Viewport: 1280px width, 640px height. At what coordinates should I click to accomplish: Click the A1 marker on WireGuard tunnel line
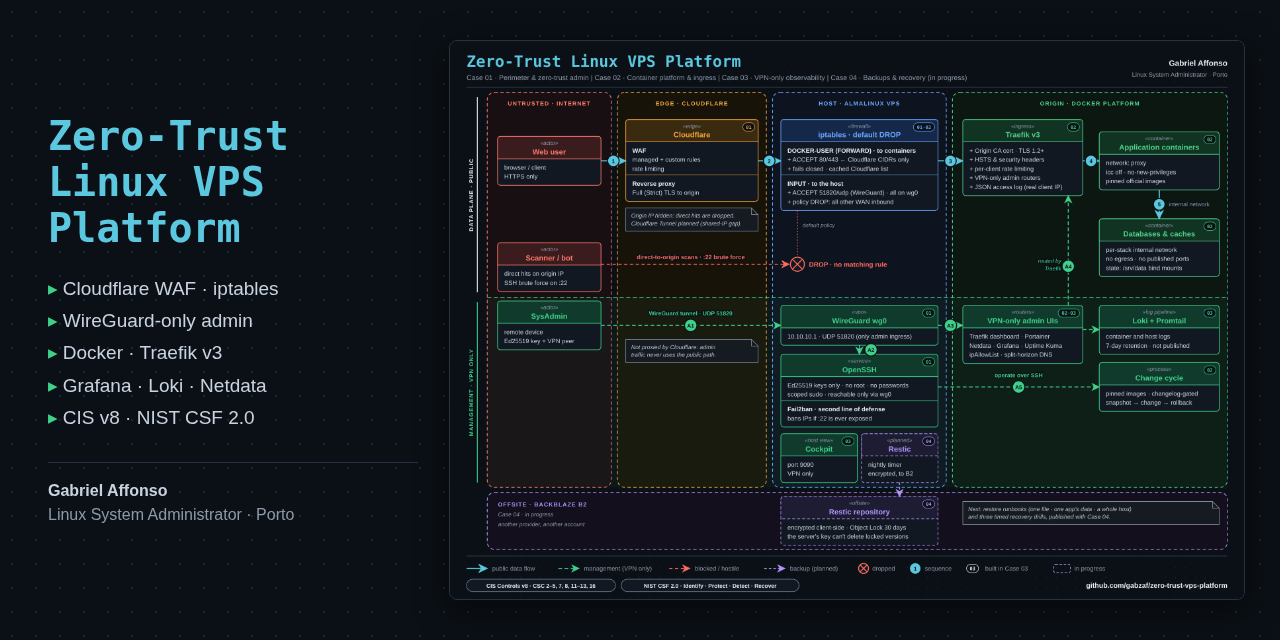pyautogui.click(x=690, y=325)
